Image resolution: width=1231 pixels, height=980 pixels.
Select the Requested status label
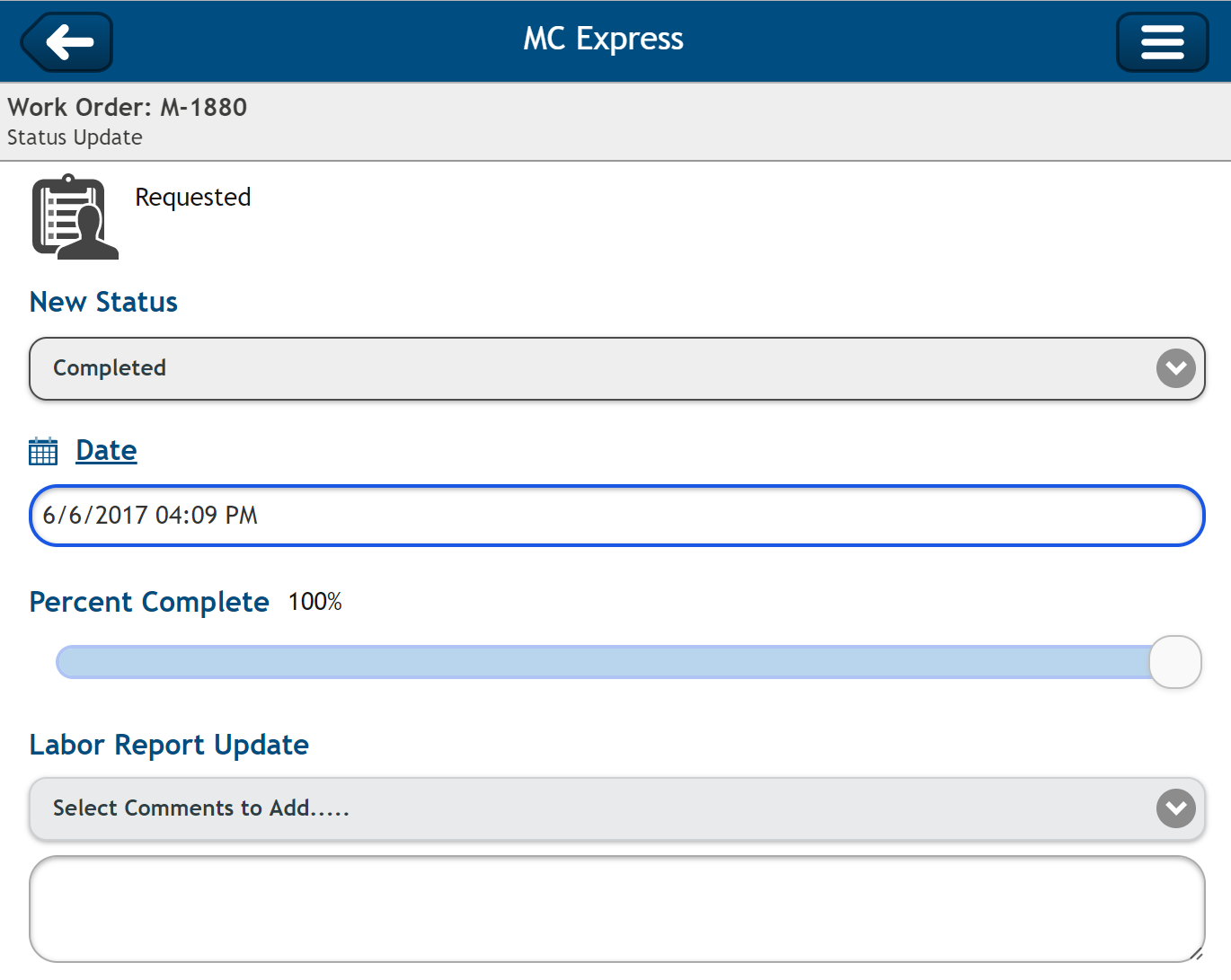coord(192,197)
